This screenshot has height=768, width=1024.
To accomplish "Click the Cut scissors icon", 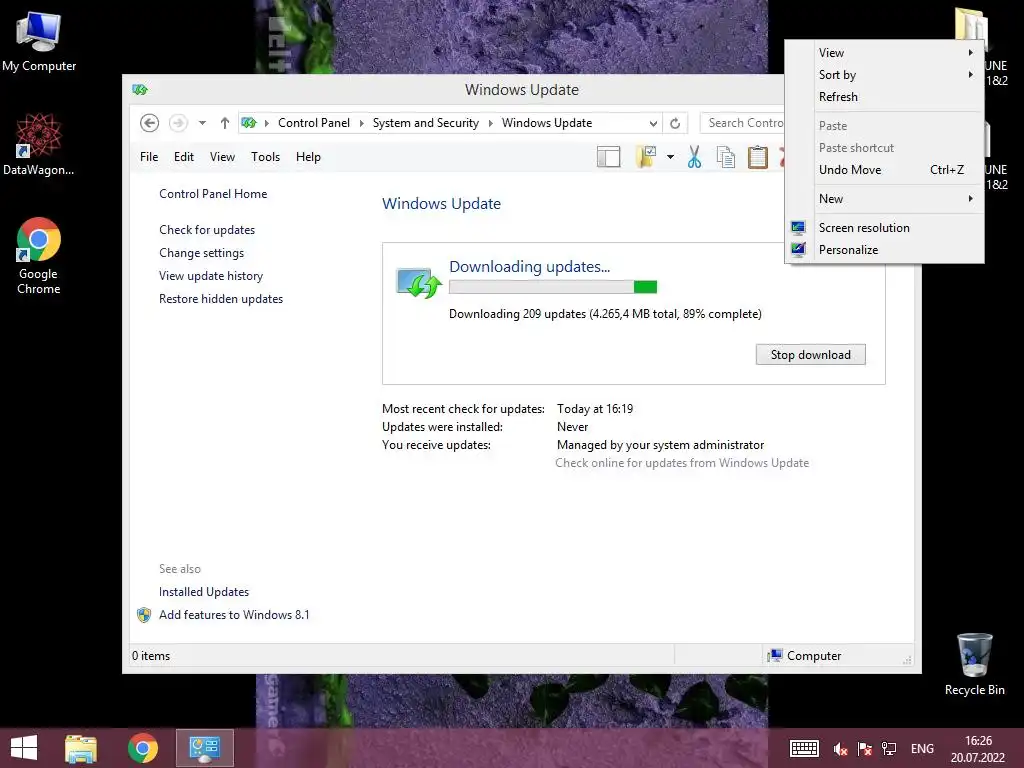I will [x=694, y=157].
